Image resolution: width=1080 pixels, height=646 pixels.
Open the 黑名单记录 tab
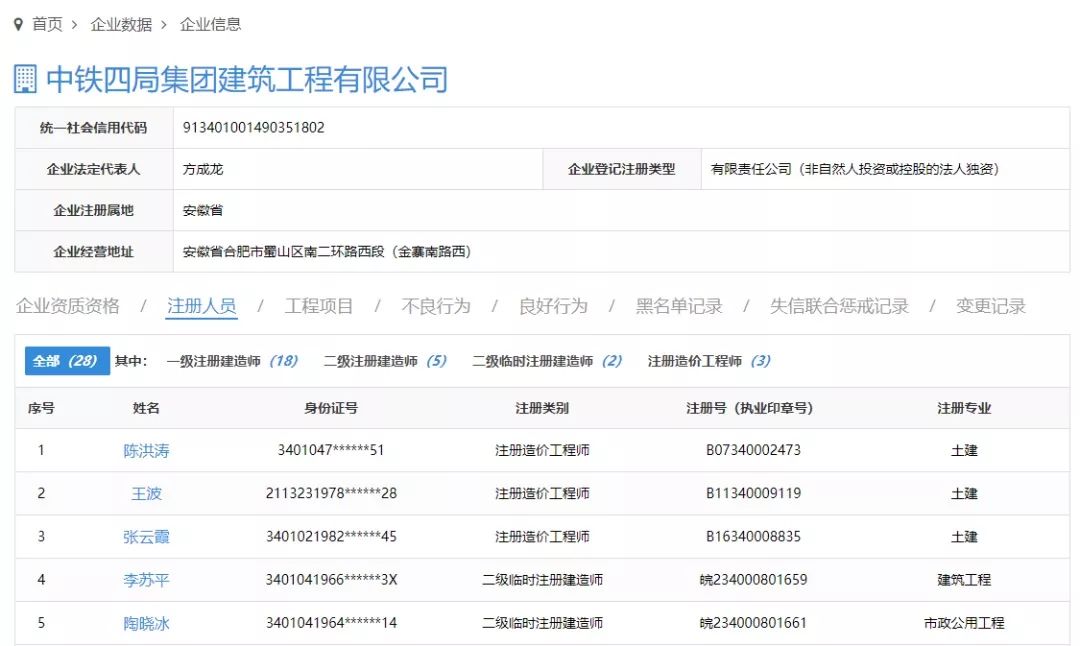click(678, 306)
